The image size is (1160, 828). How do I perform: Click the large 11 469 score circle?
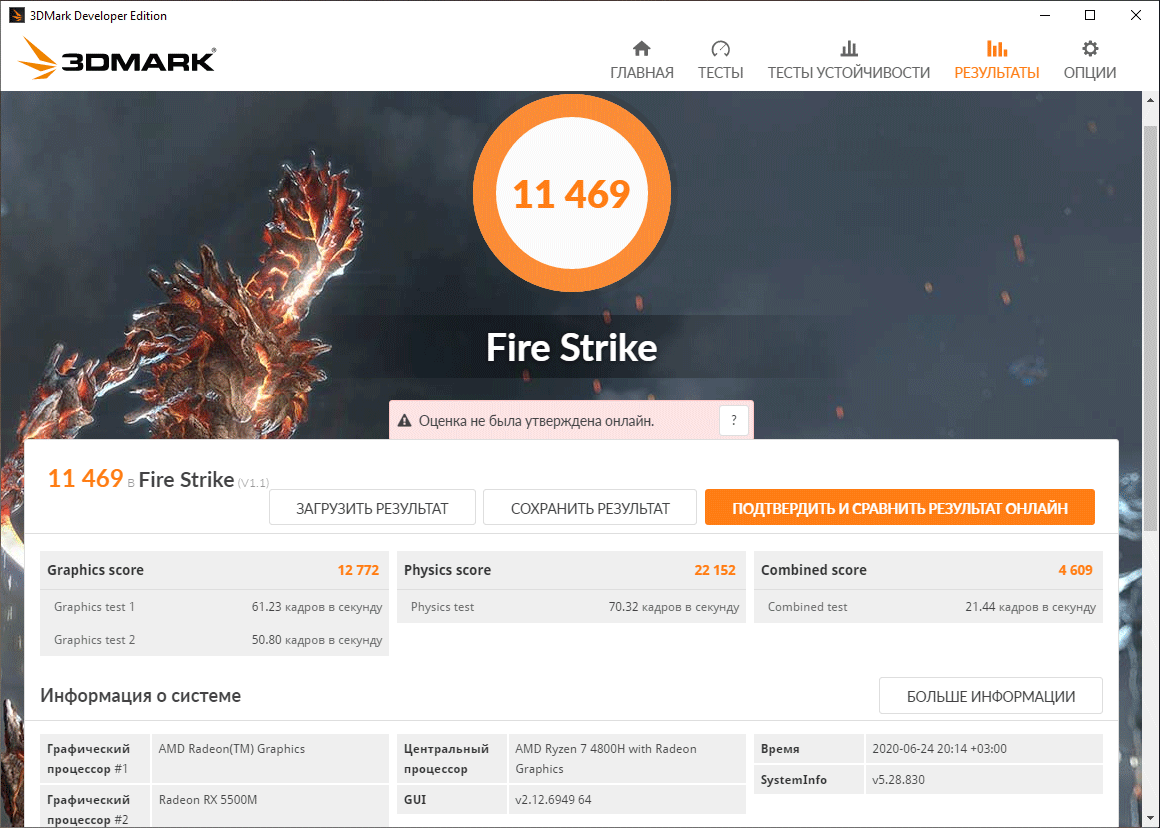(x=572, y=193)
